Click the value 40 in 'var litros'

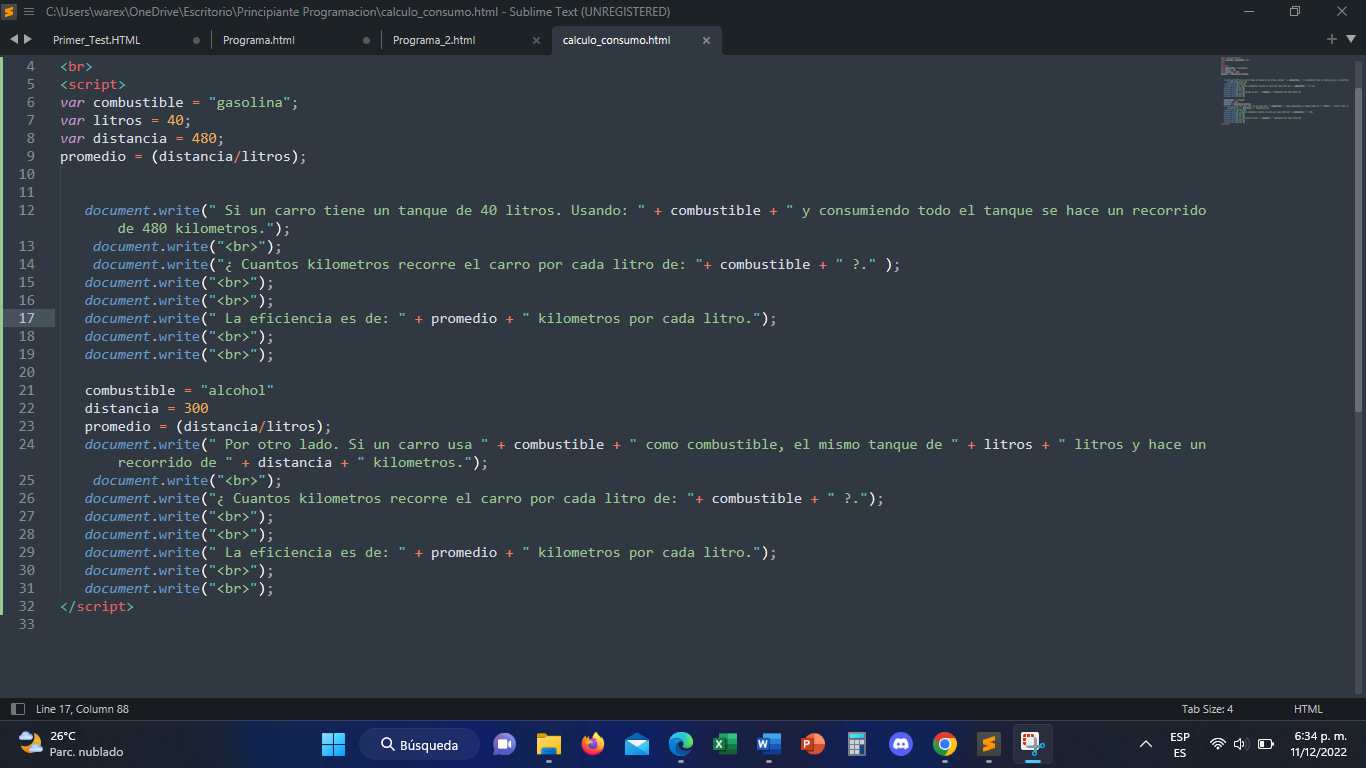175,120
